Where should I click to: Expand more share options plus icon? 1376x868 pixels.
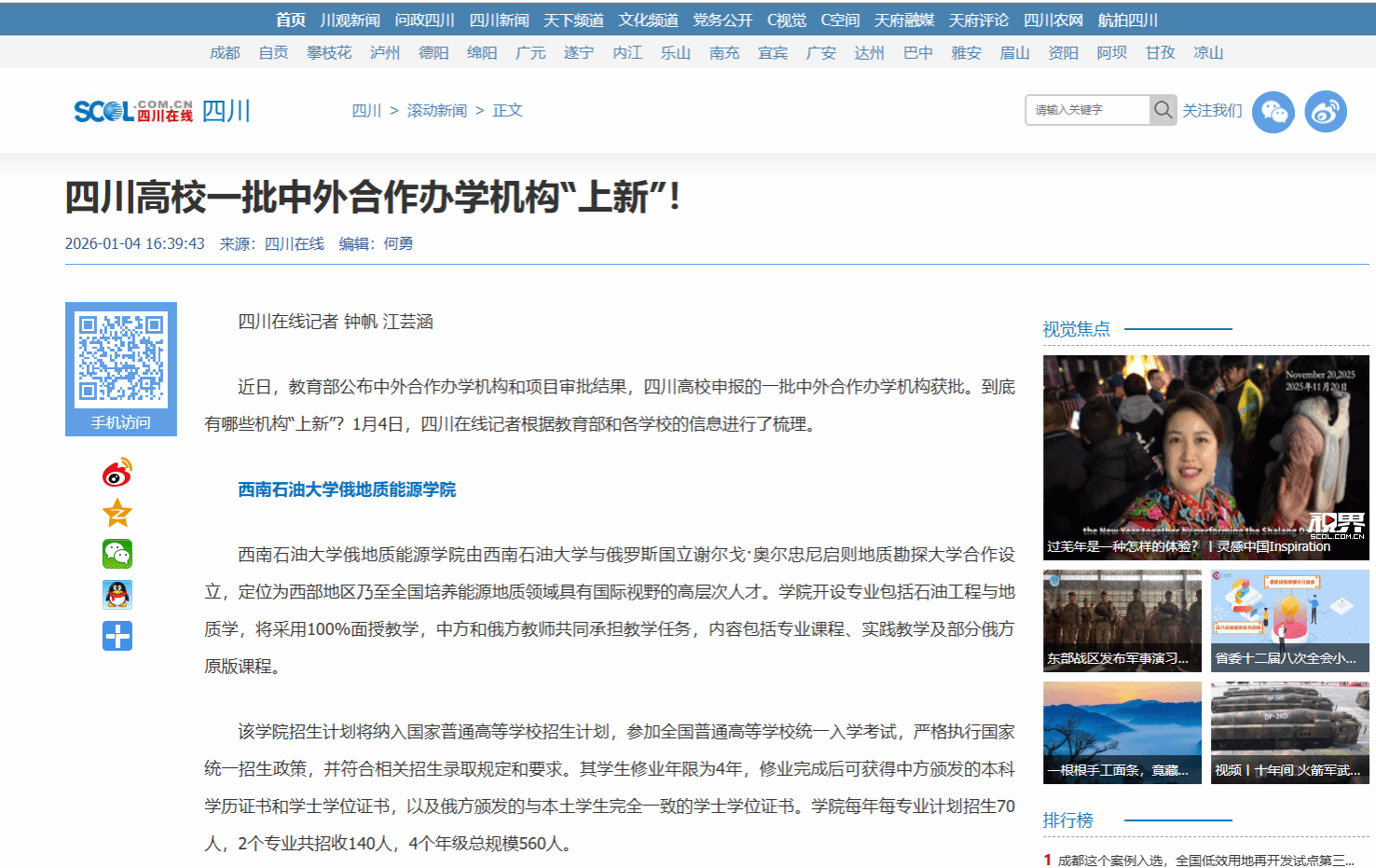[117, 636]
